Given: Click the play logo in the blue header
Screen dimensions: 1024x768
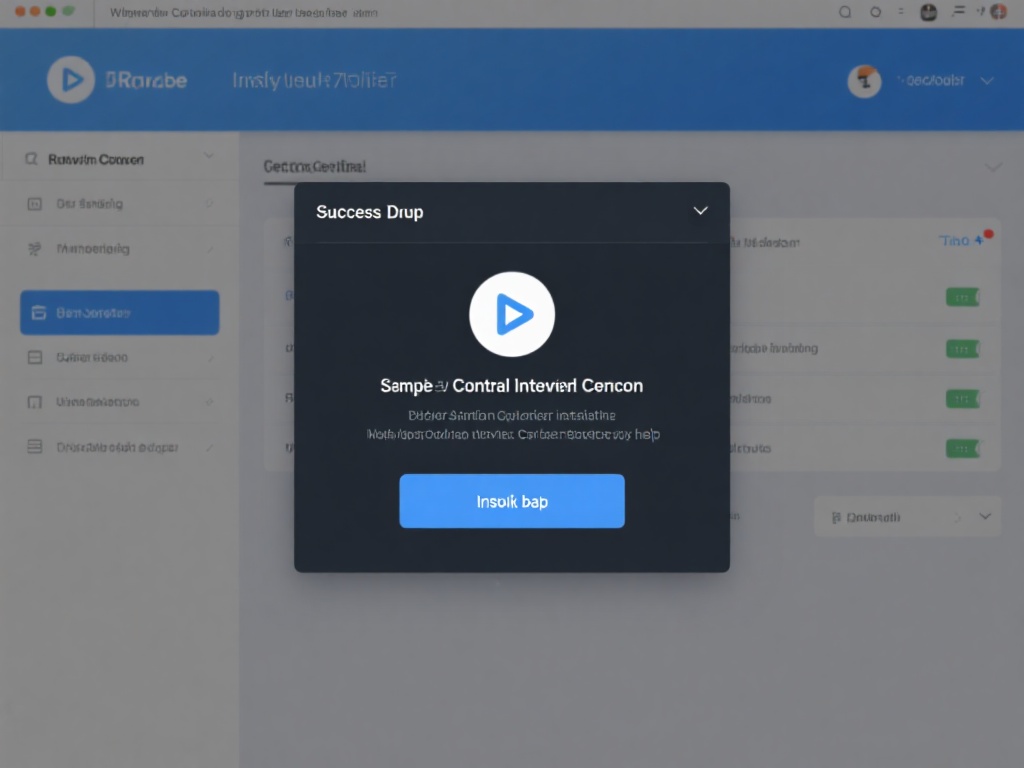Looking at the screenshot, I should pyautogui.click(x=71, y=80).
